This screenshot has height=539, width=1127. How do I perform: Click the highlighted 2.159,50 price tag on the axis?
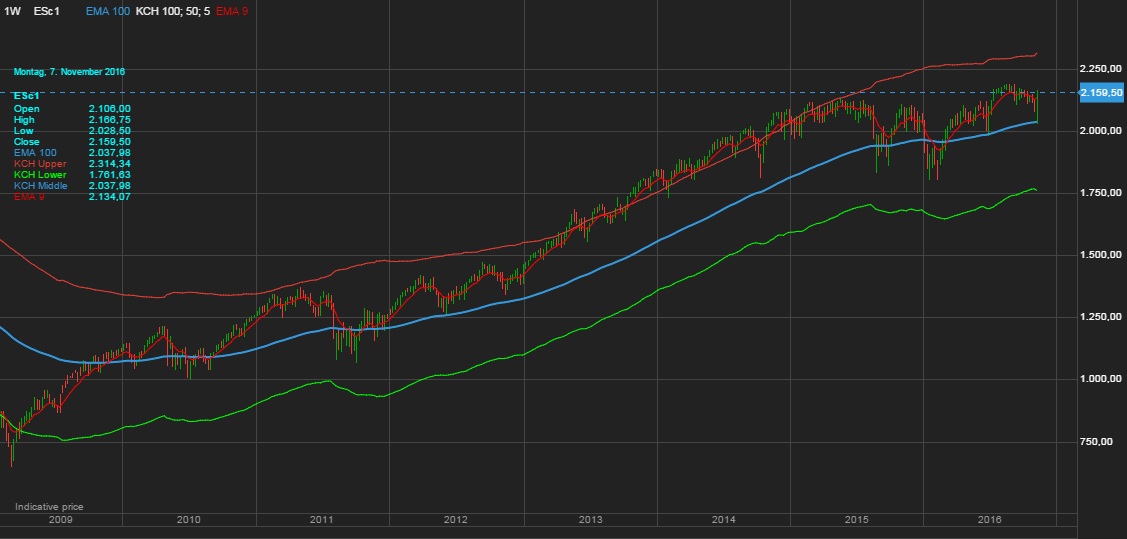tap(1102, 93)
